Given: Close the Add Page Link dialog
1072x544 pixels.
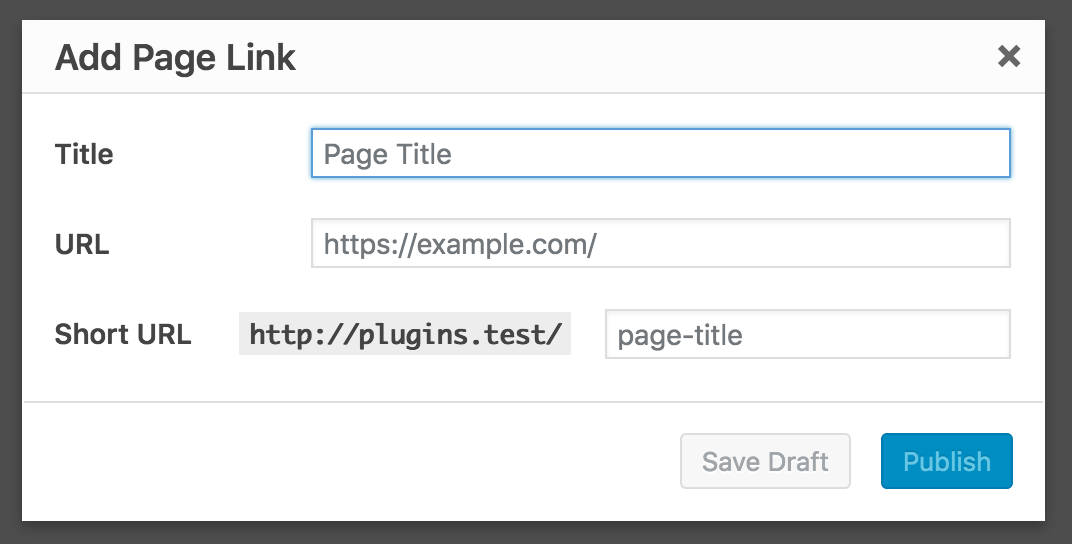Looking at the screenshot, I should pos(1009,57).
